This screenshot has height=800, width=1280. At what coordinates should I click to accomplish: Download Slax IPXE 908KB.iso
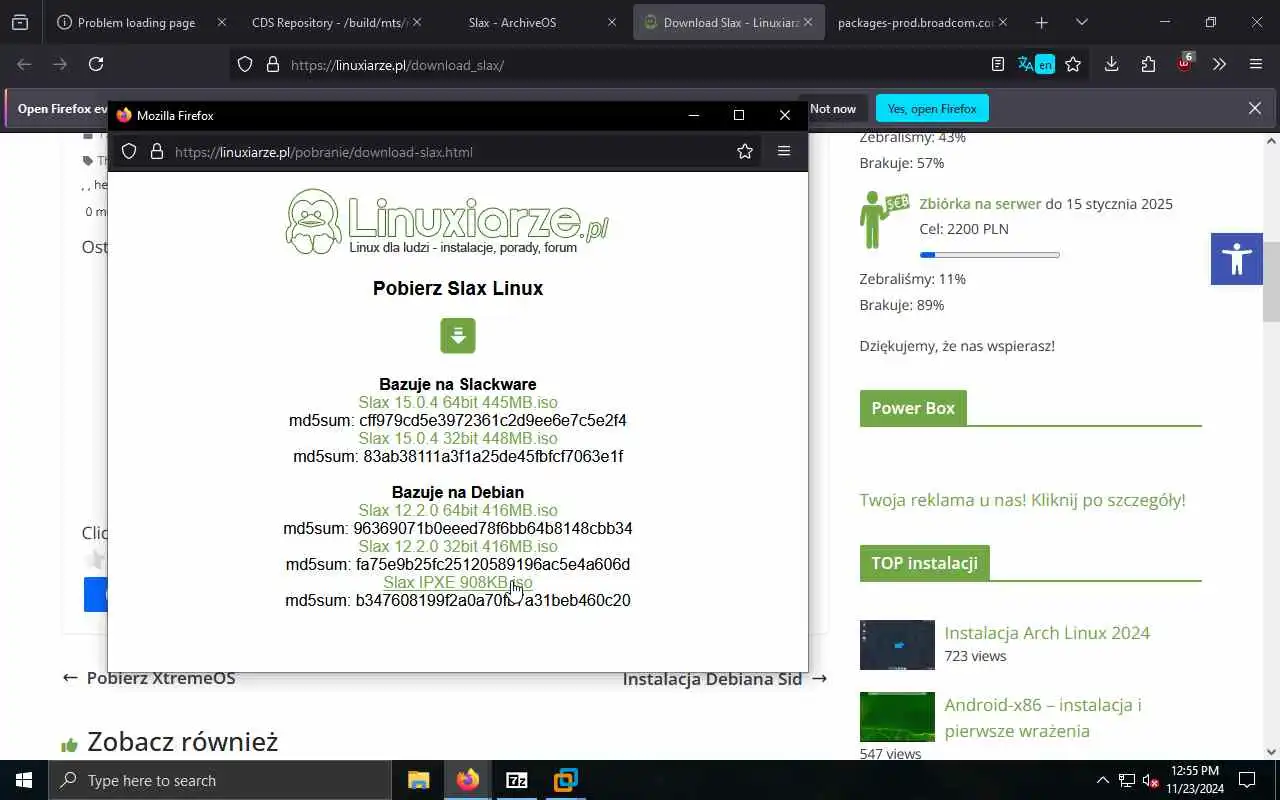[458, 582]
